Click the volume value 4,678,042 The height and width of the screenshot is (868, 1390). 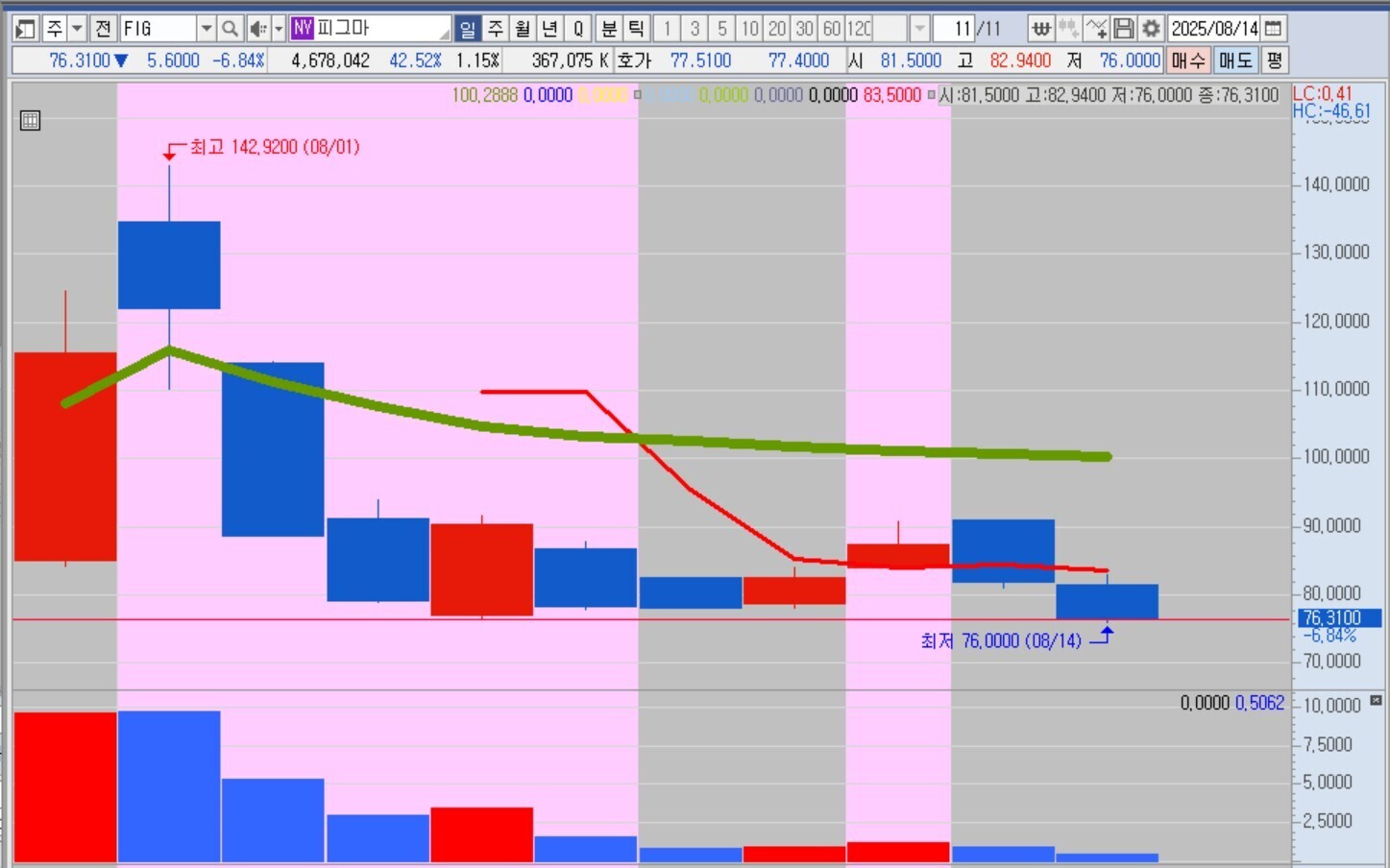click(x=330, y=60)
